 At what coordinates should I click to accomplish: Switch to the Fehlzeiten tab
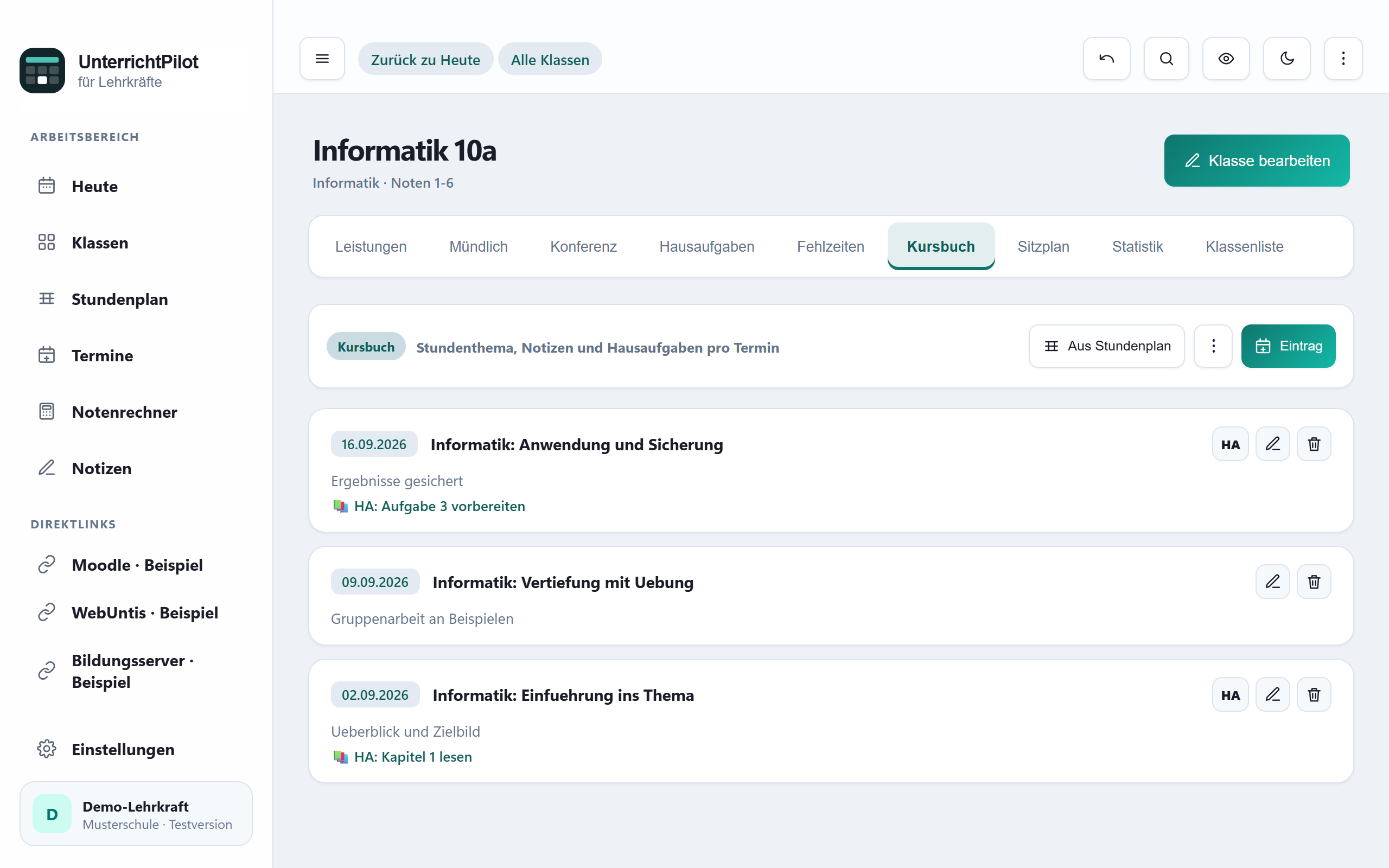click(x=830, y=246)
